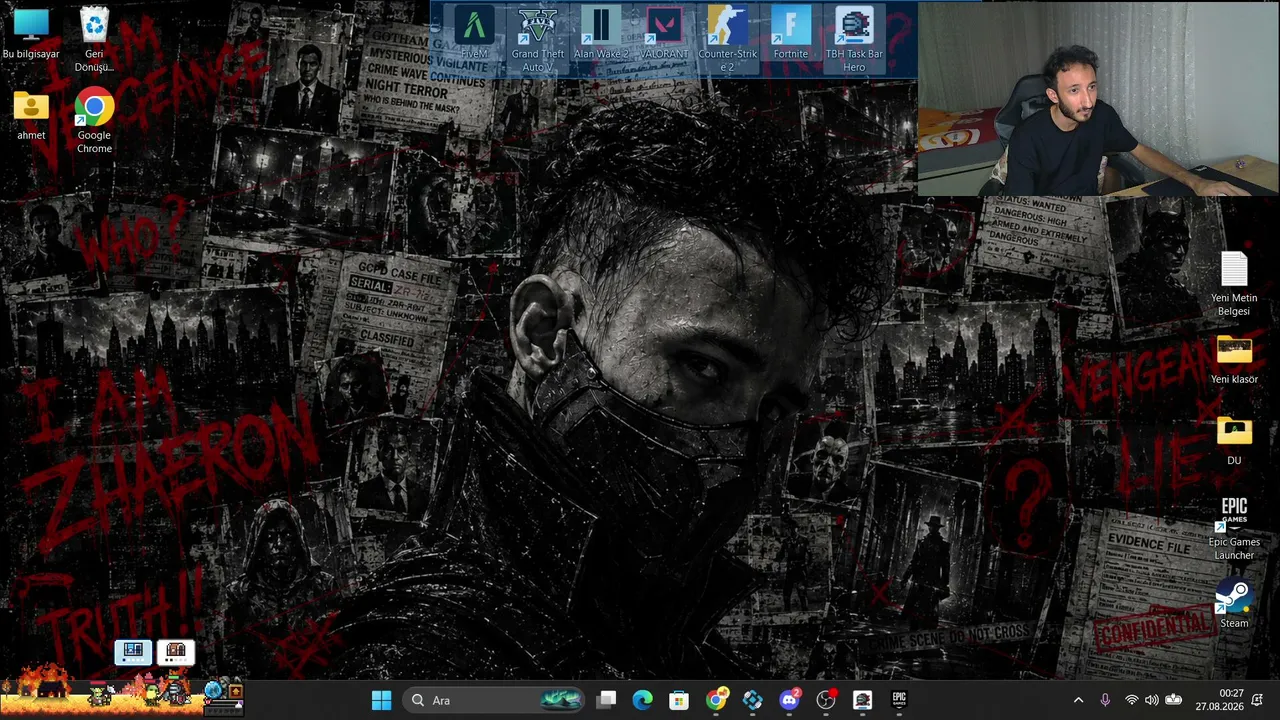Select the Yeni Metin Belgesi text file
Screen dimensions: 1280x720
(1234, 284)
